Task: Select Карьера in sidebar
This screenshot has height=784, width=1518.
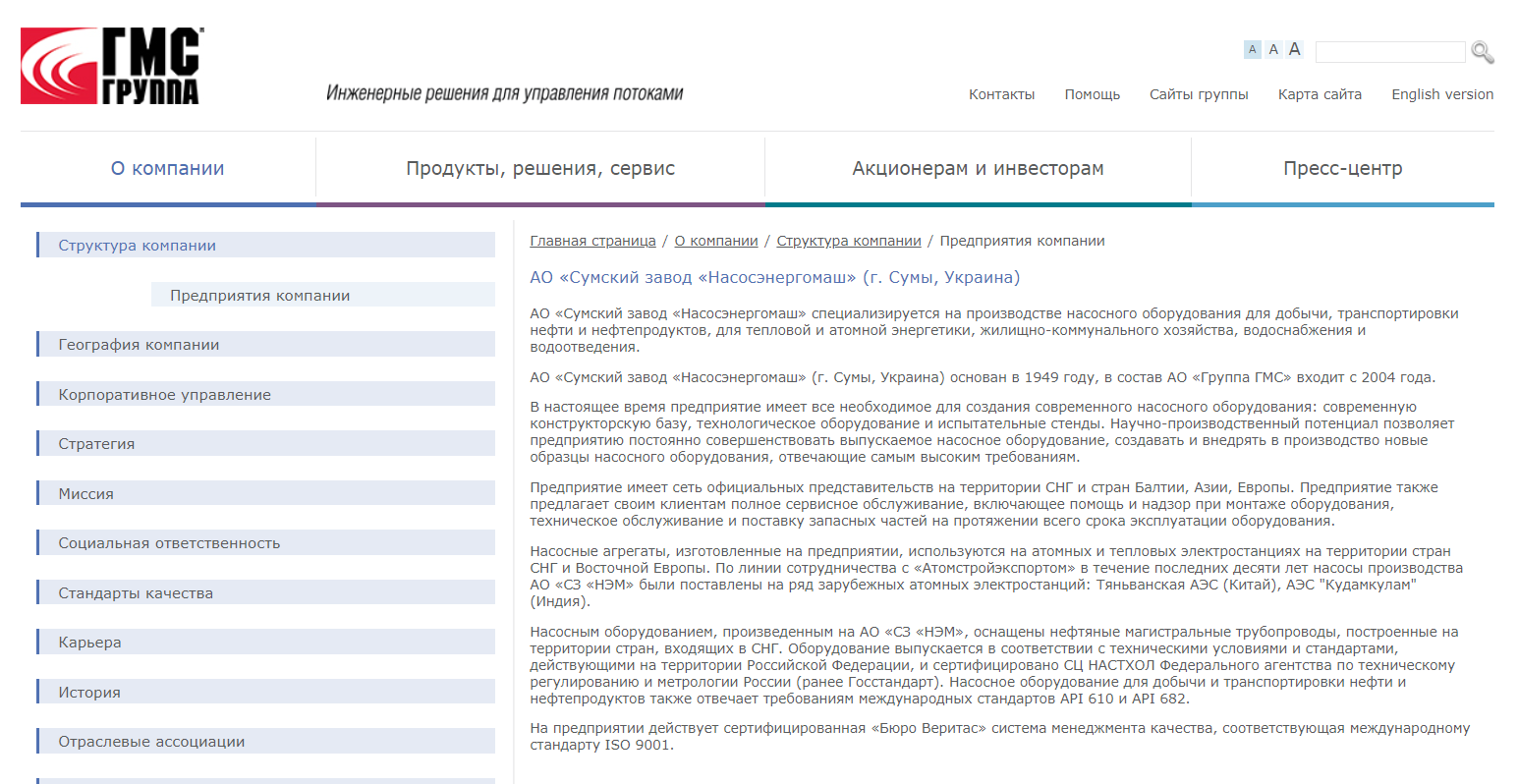Action: [265, 642]
